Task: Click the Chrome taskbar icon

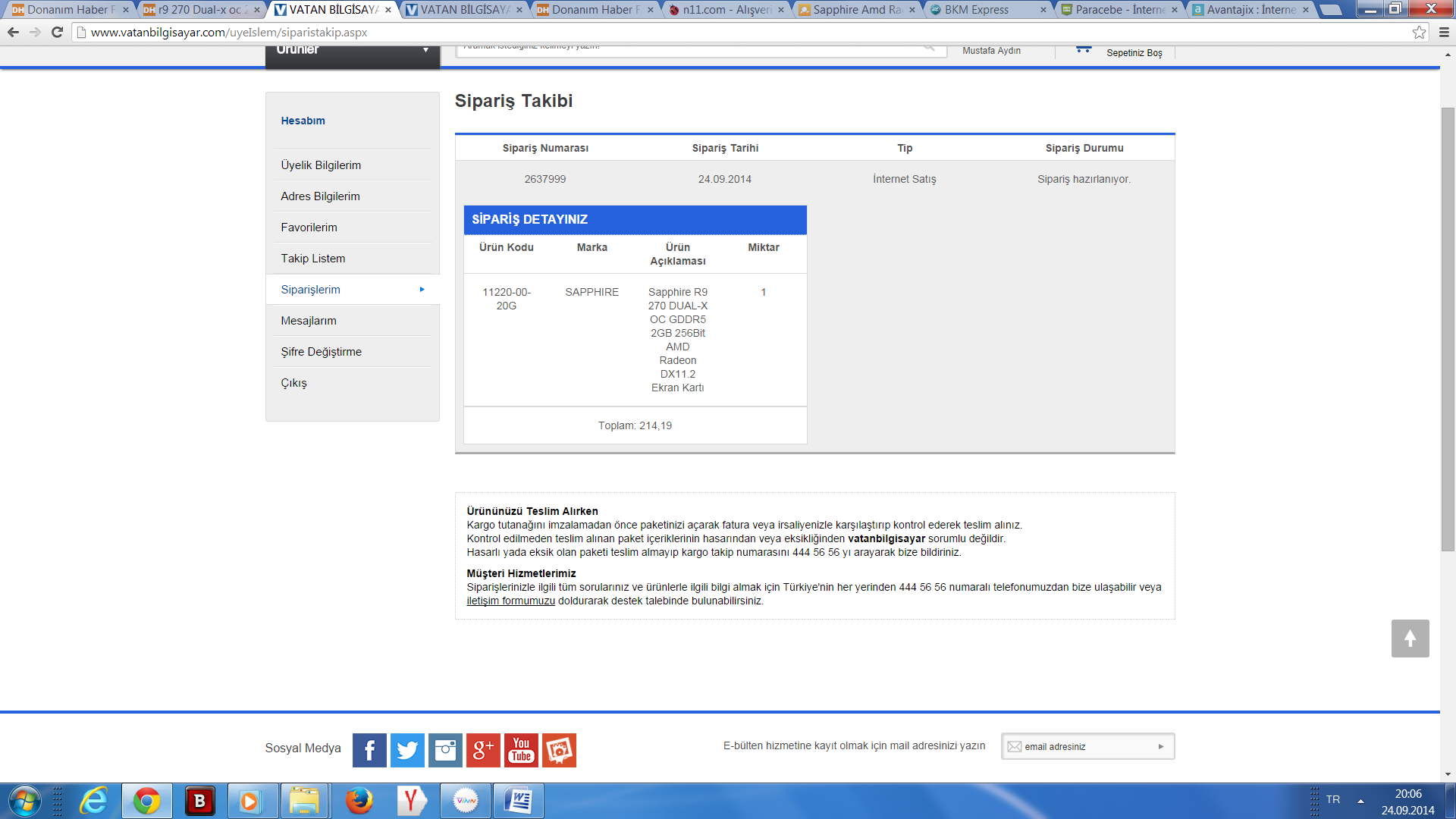Action: tap(147, 801)
